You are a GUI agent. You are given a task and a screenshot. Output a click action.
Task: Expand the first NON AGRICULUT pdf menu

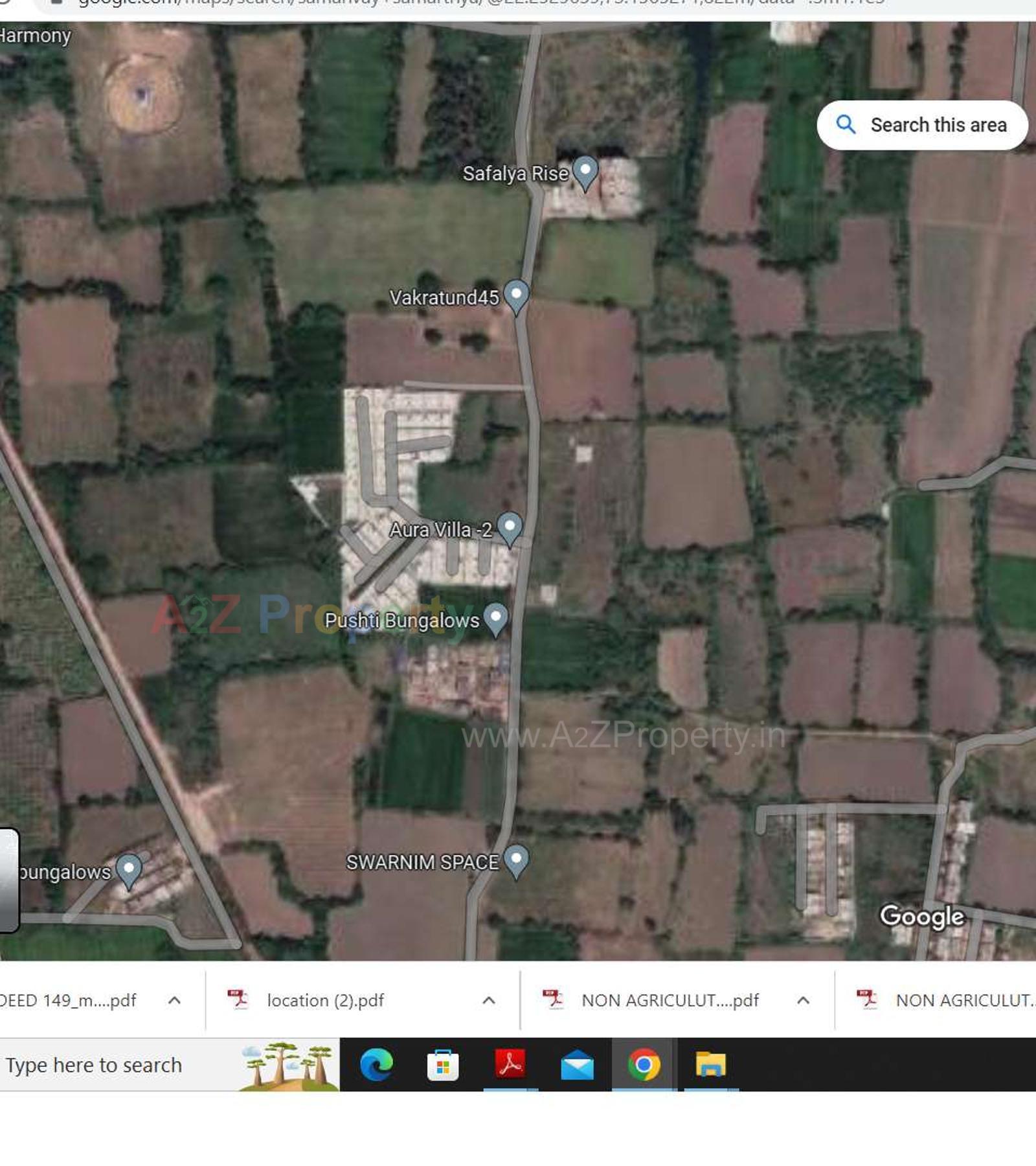803,1000
